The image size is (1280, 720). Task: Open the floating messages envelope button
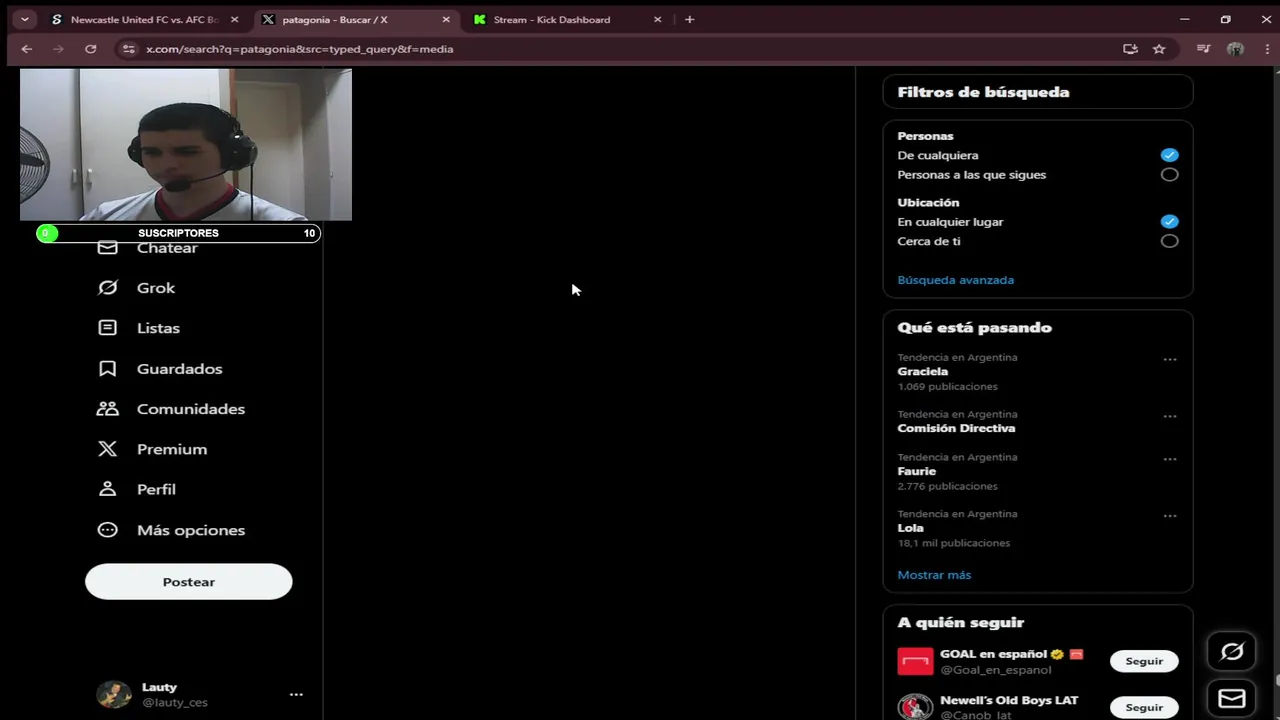point(1232,698)
